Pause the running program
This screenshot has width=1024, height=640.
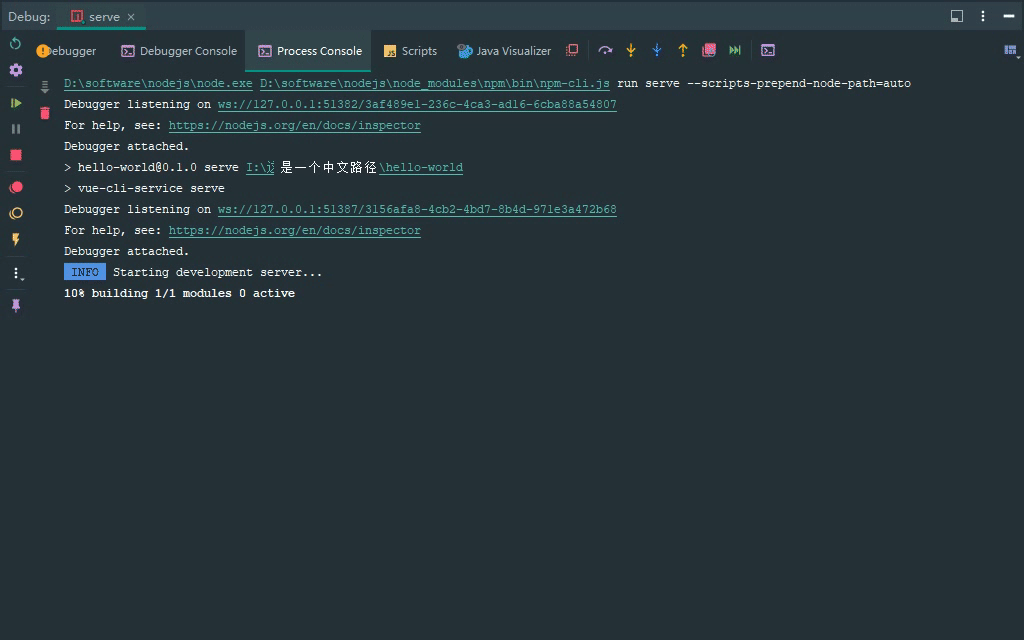16,129
